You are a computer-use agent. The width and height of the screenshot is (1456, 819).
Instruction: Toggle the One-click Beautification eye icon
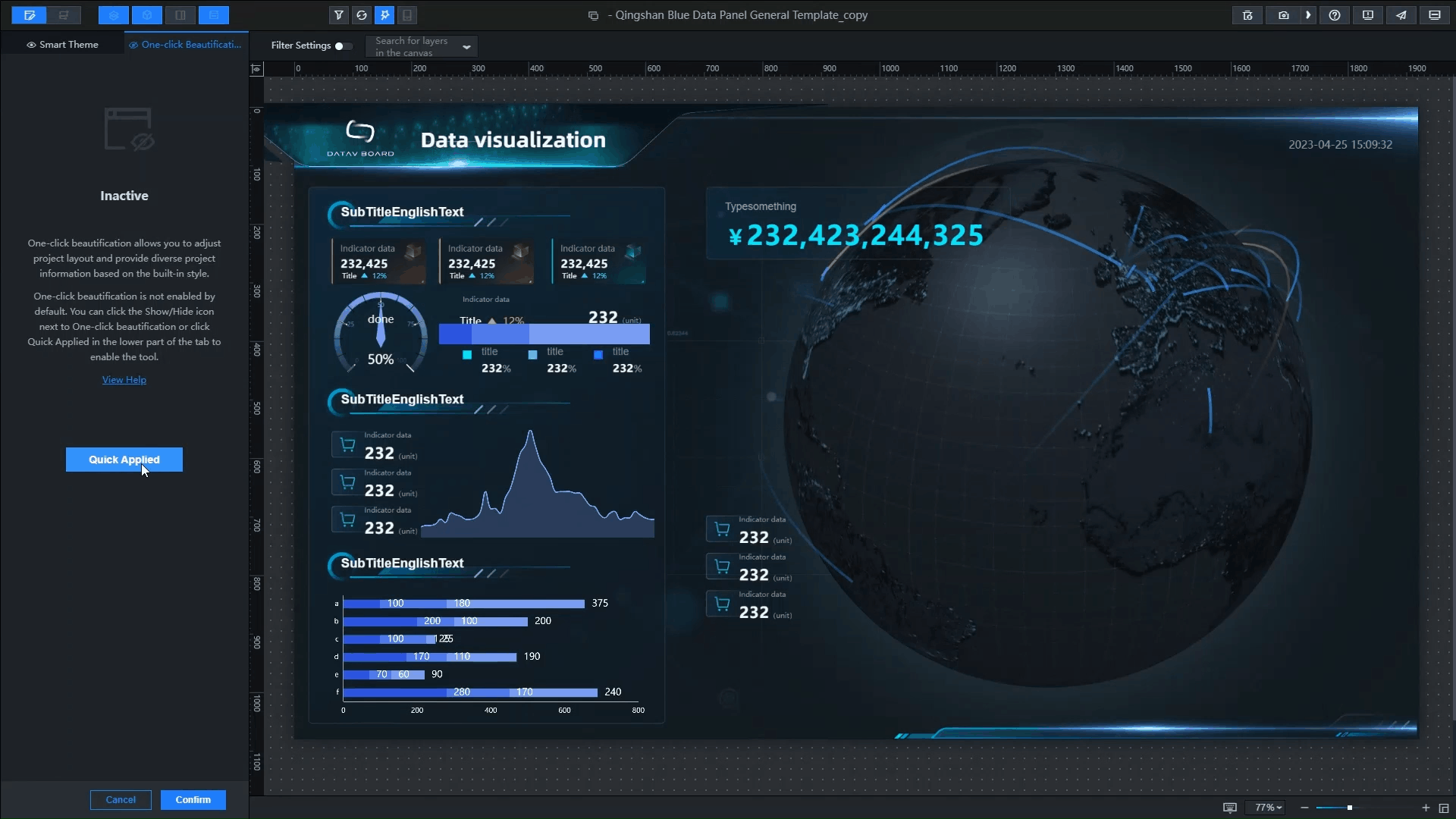(133, 45)
